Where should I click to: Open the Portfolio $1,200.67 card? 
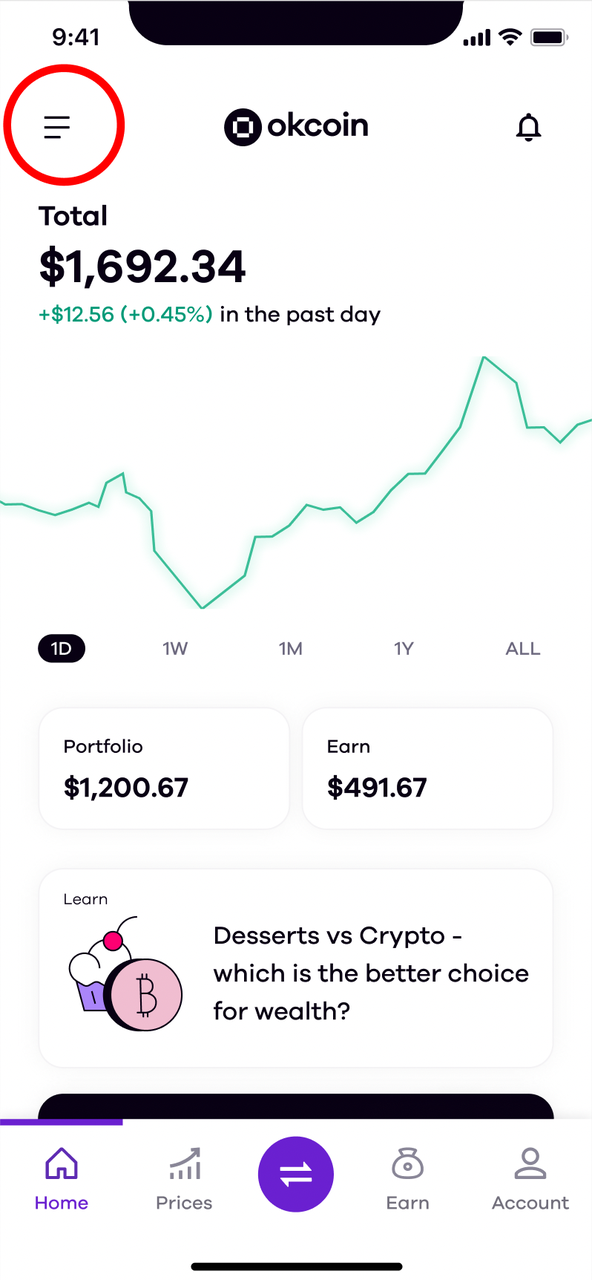[164, 768]
